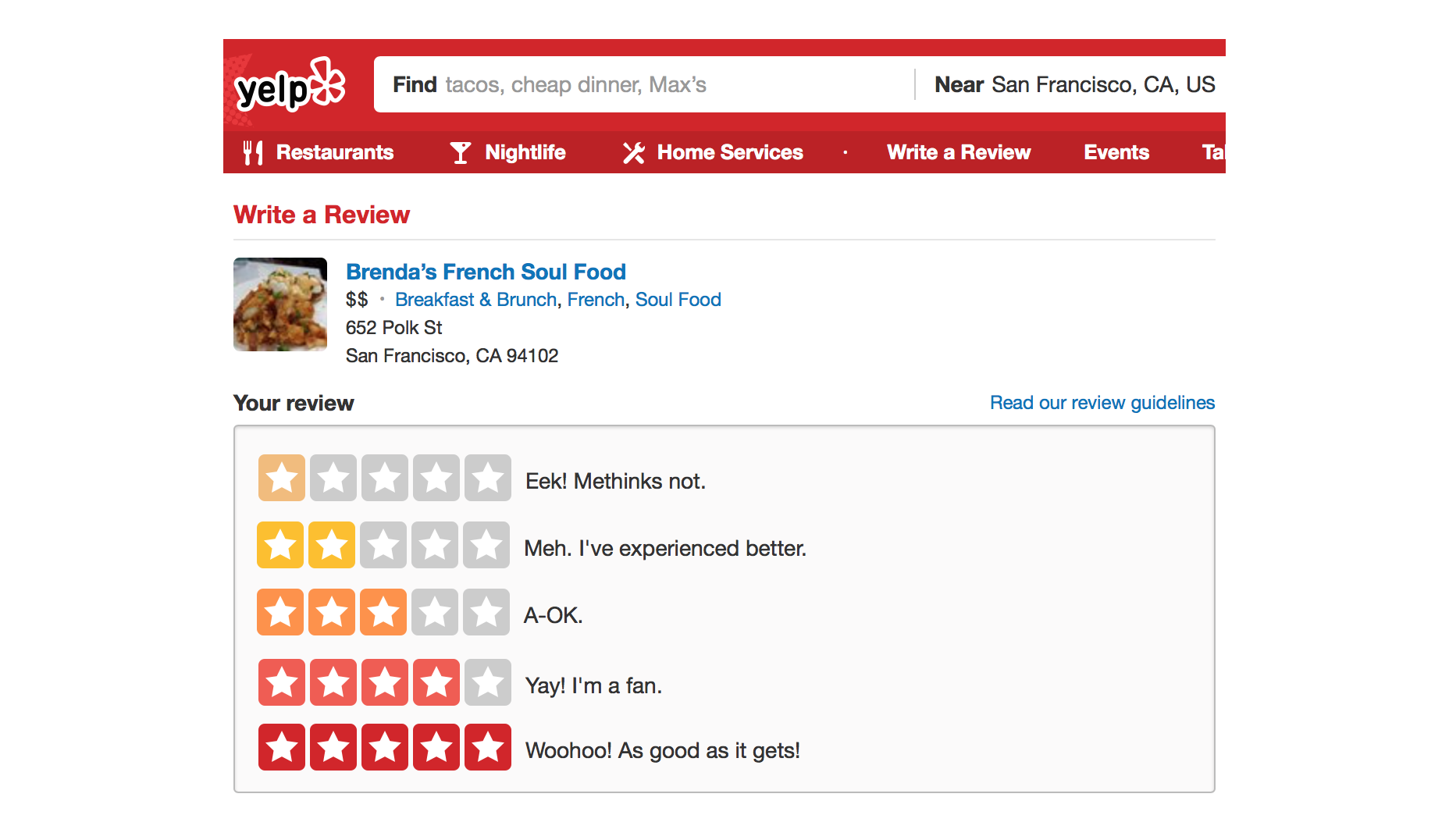Click the Home Services tools icon

(x=633, y=152)
